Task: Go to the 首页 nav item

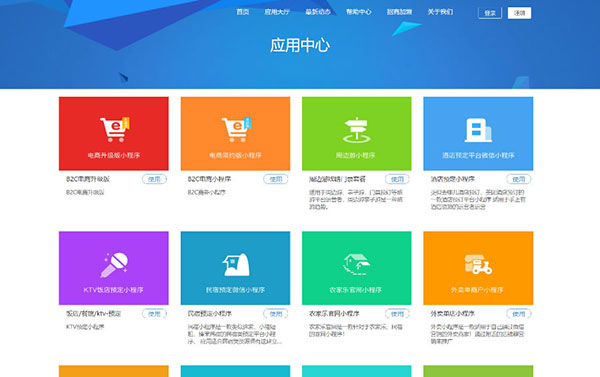Action: (x=243, y=12)
